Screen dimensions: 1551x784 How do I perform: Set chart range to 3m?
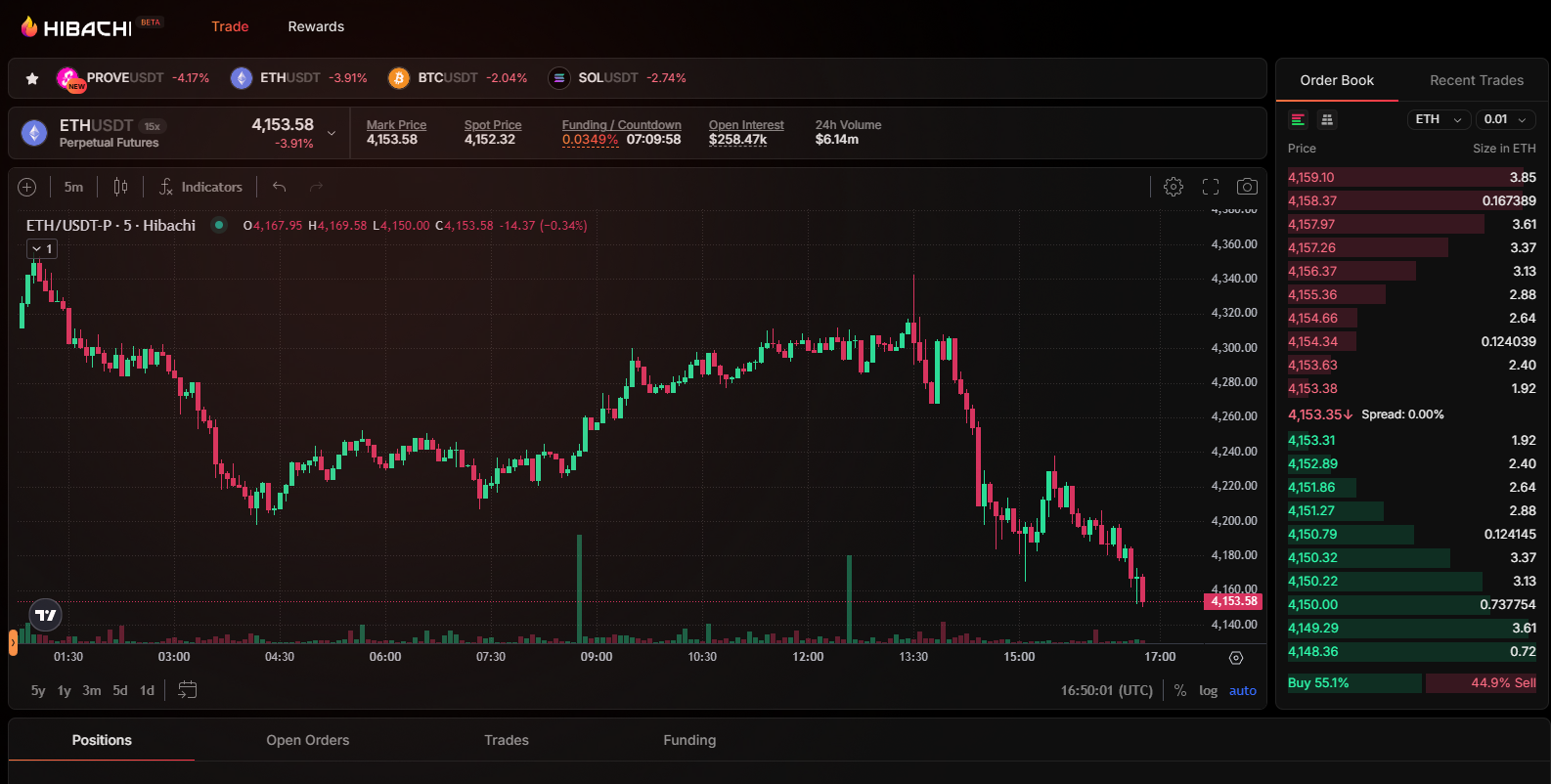point(92,690)
